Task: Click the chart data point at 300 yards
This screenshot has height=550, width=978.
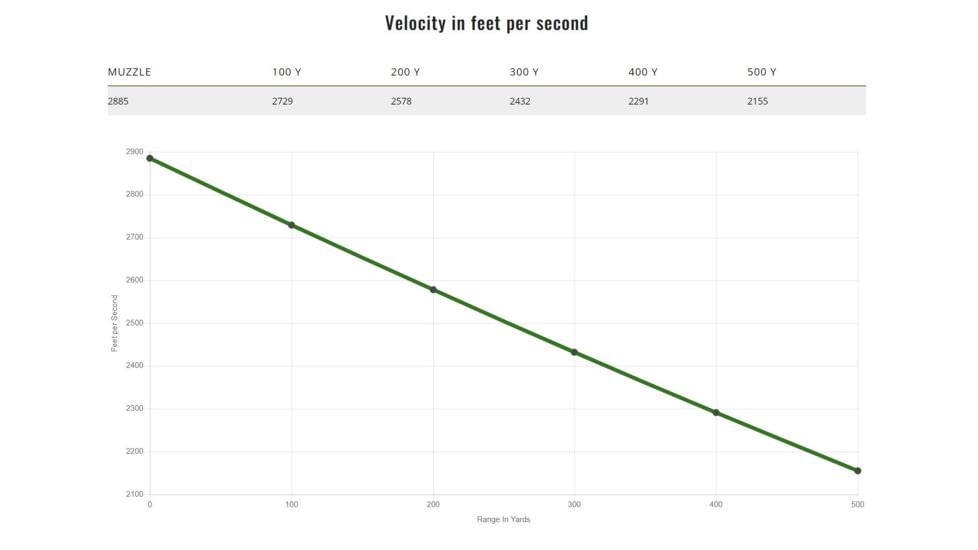Action: (574, 352)
